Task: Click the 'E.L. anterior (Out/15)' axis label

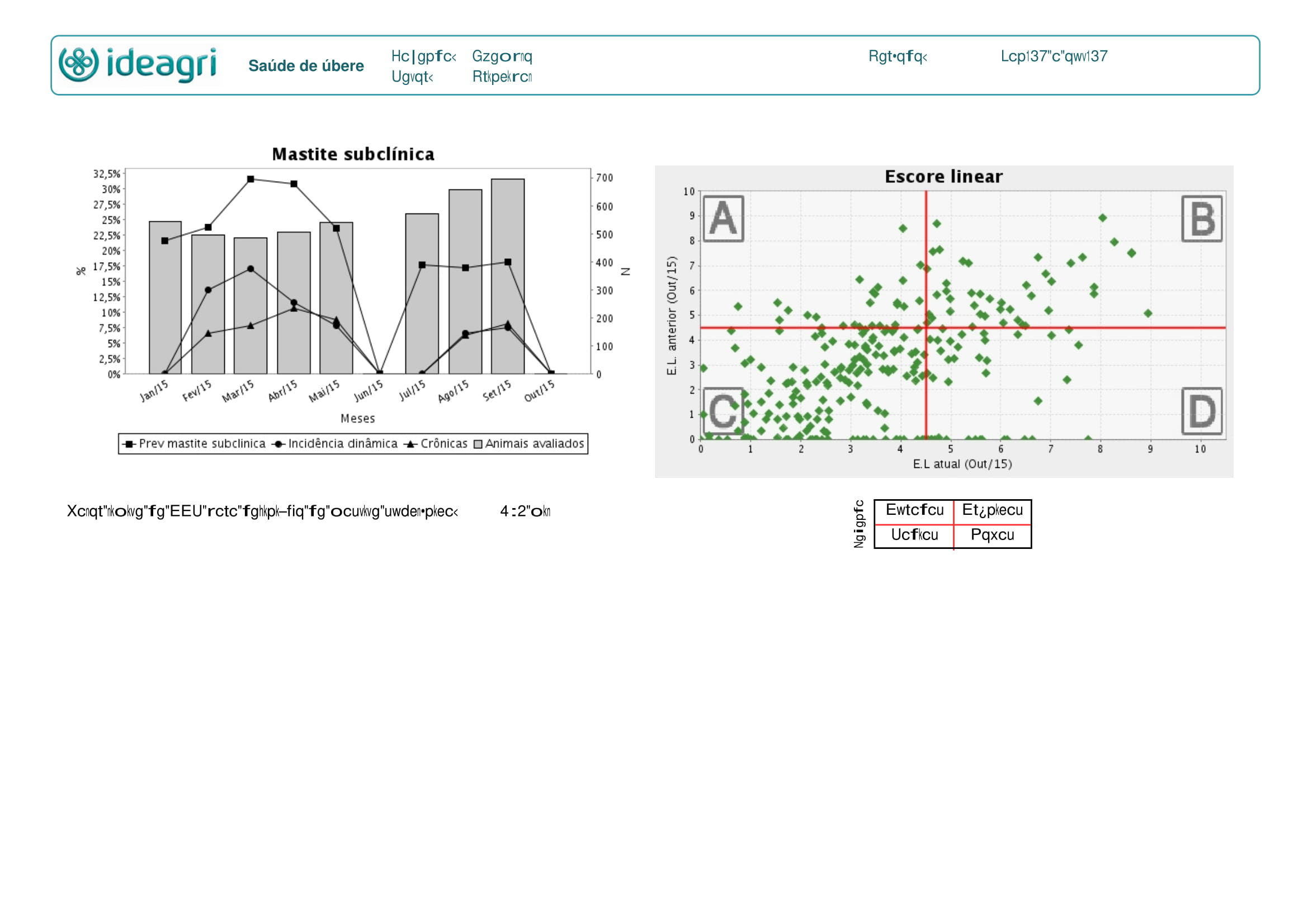Action: point(672,316)
